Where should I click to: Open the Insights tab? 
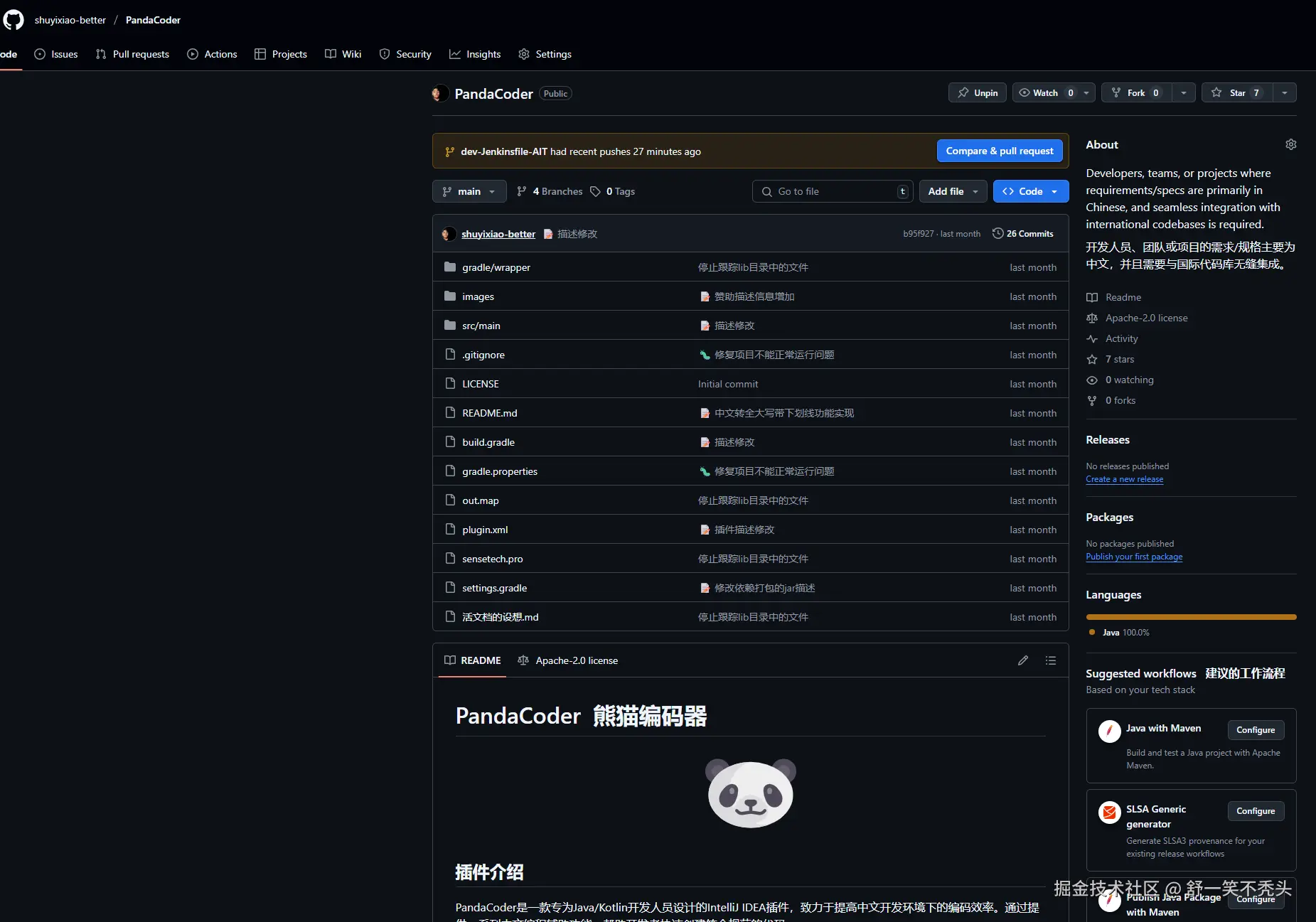point(475,54)
